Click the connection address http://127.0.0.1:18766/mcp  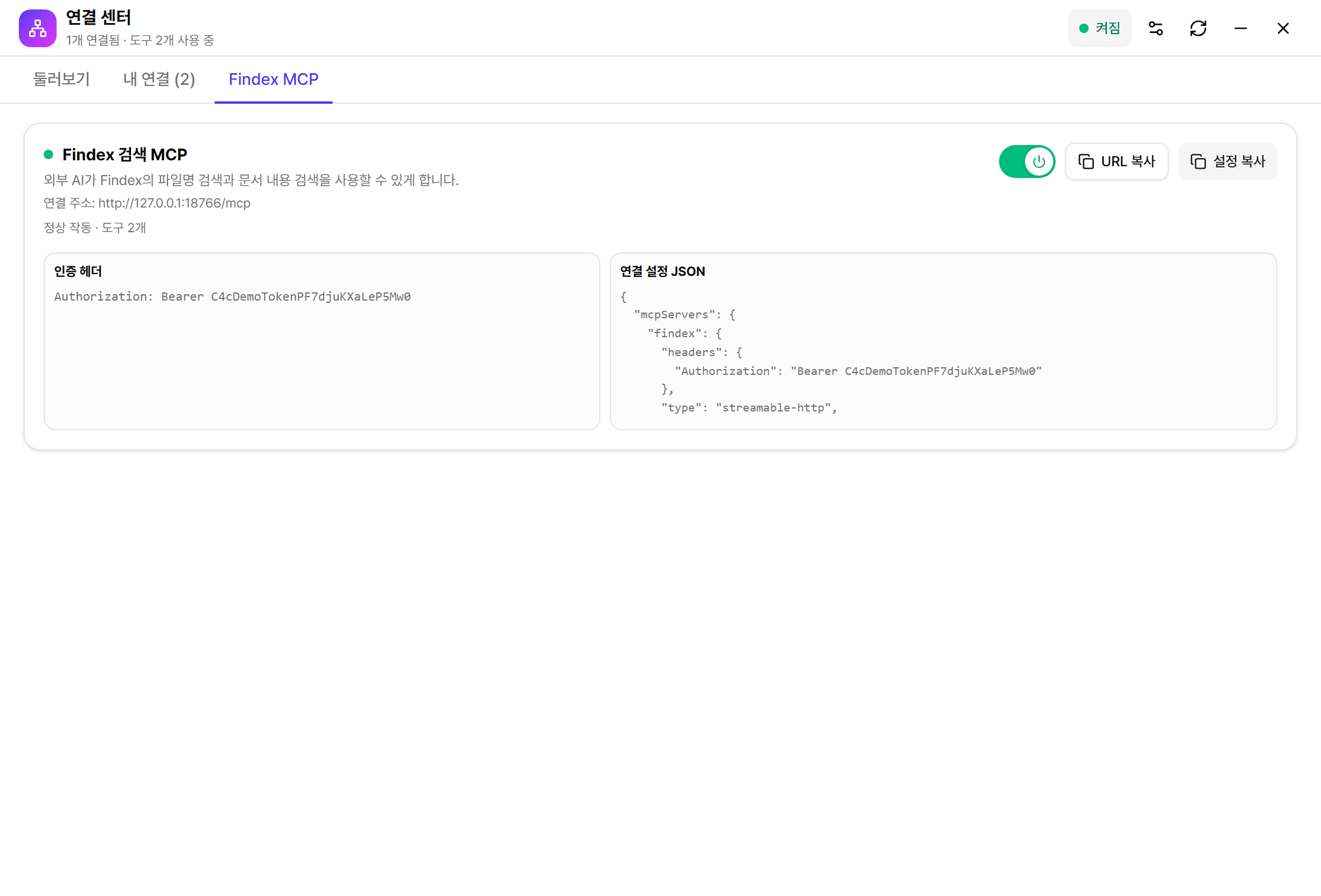pyautogui.click(x=175, y=203)
